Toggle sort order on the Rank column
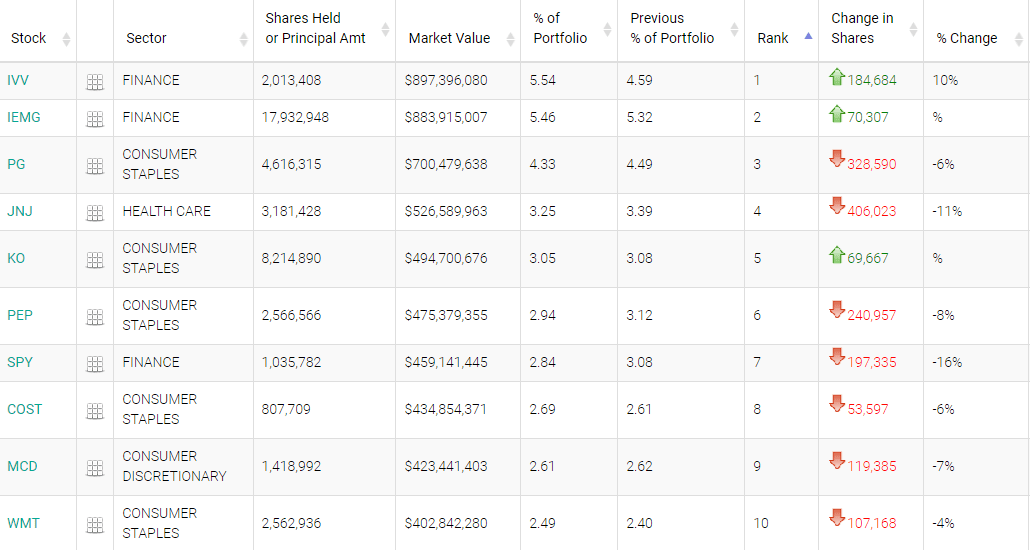 pyautogui.click(x=773, y=38)
